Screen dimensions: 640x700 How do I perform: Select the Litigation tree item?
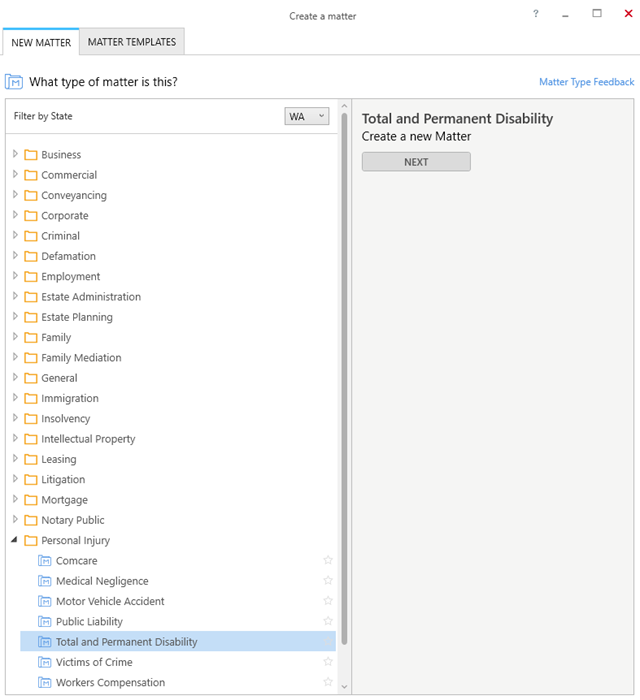pyautogui.click(x=63, y=479)
